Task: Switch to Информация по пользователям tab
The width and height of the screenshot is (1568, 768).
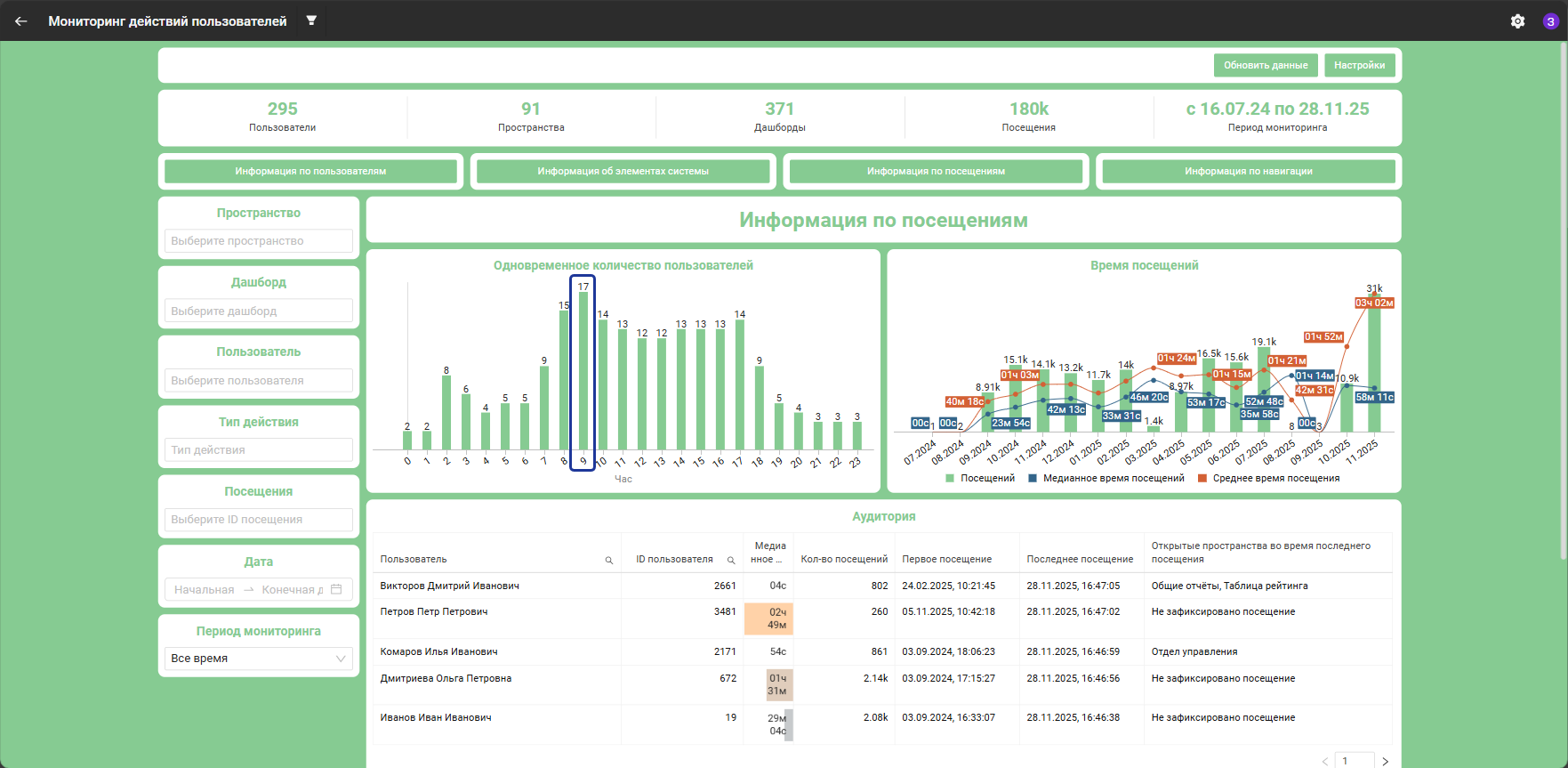Action: pos(310,172)
